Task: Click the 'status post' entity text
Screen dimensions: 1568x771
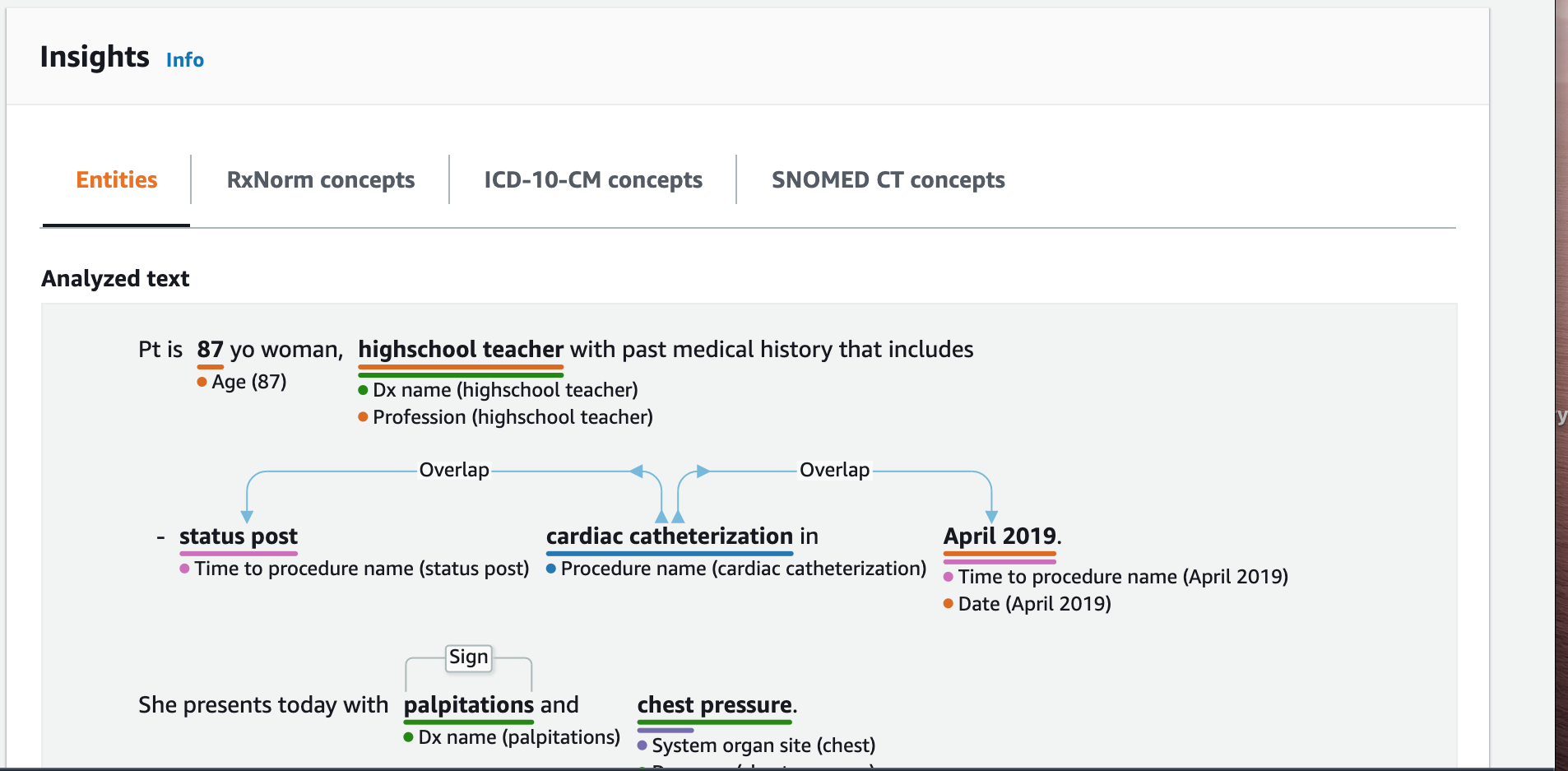Action: click(239, 536)
